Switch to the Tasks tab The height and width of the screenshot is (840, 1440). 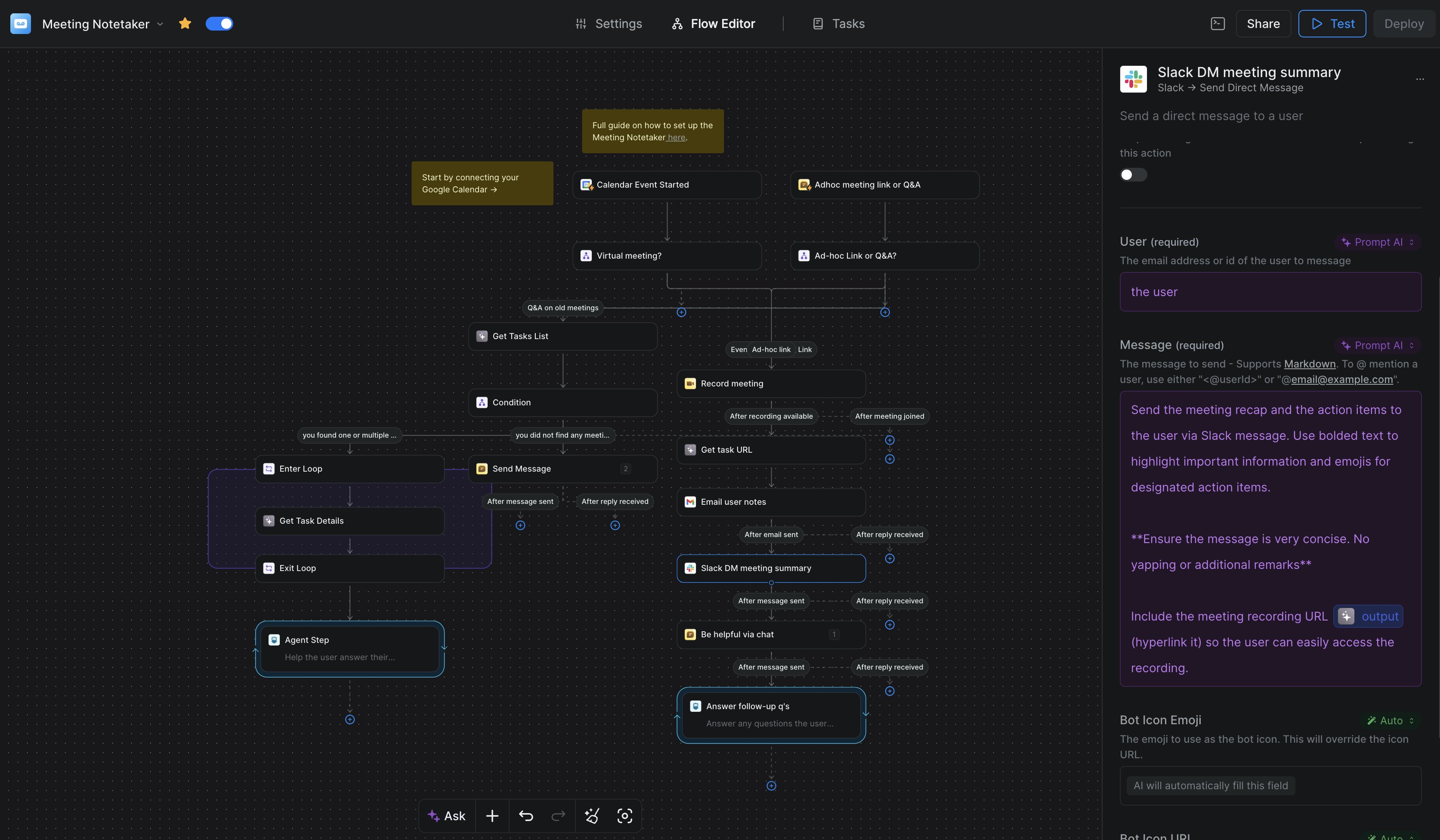[x=838, y=23]
